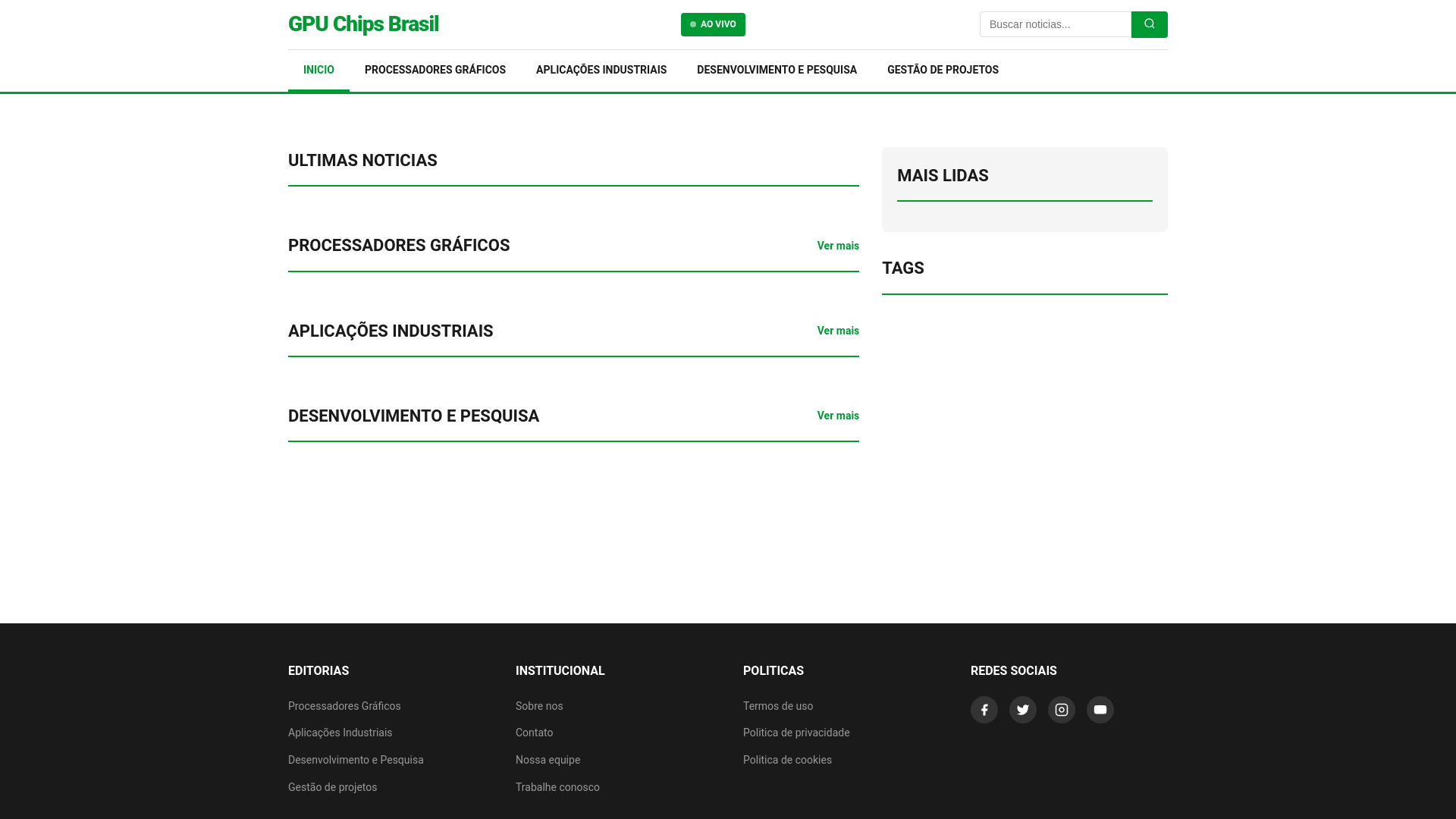Open the Trabalhe conosco footer link
This screenshot has height=819, width=1456.
click(557, 787)
